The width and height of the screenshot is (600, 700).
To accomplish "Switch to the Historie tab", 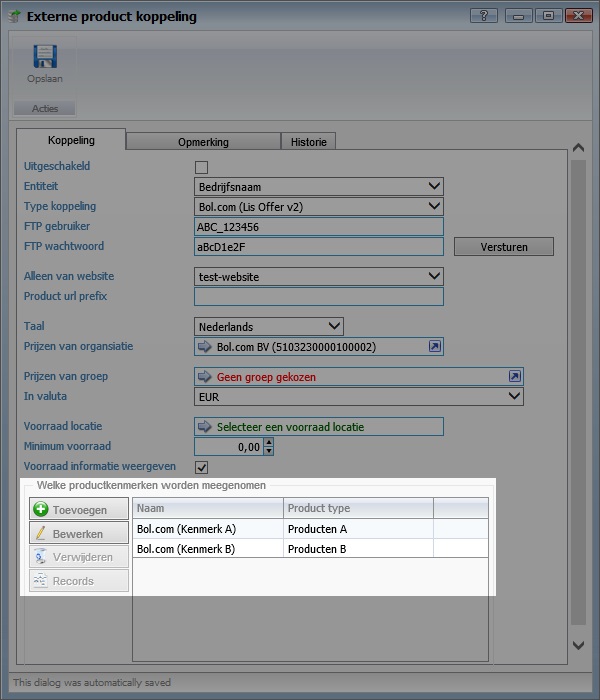I will 308,142.
